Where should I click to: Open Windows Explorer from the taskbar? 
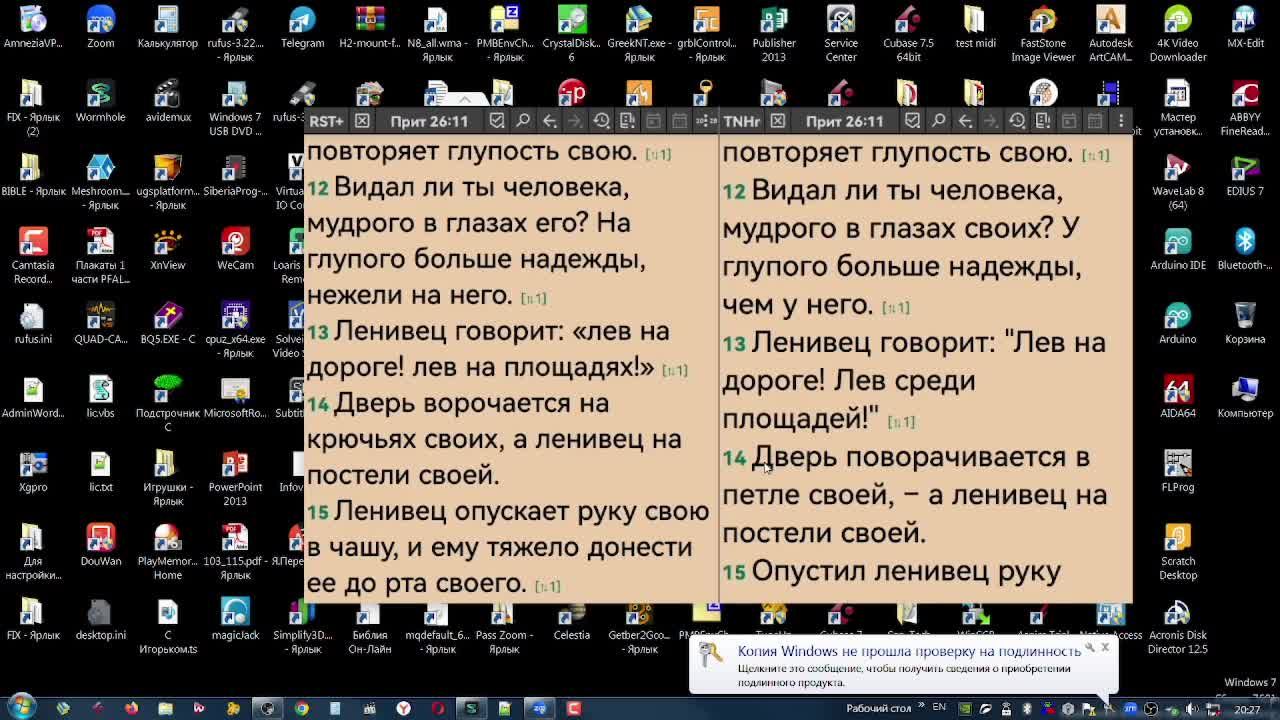[165, 708]
